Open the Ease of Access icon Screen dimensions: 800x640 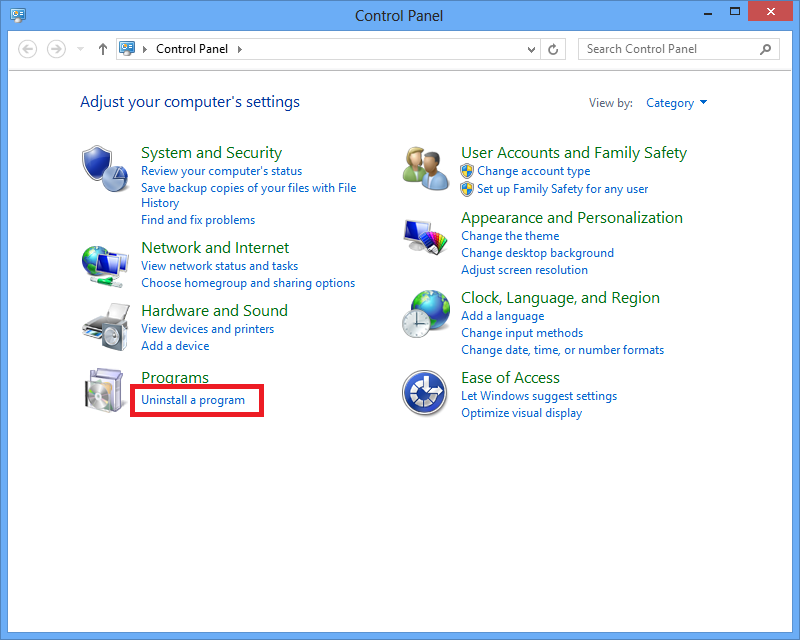424,392
